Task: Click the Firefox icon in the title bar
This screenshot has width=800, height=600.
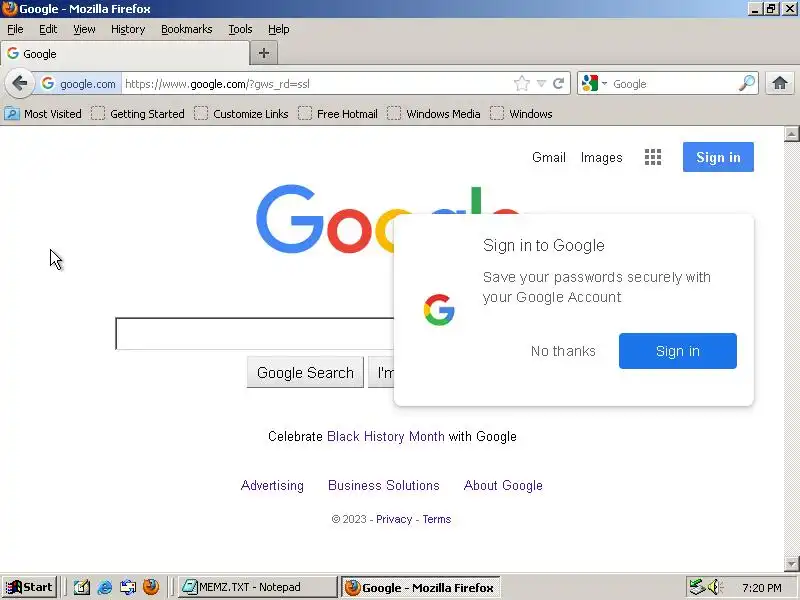Action: click(10, 9)
